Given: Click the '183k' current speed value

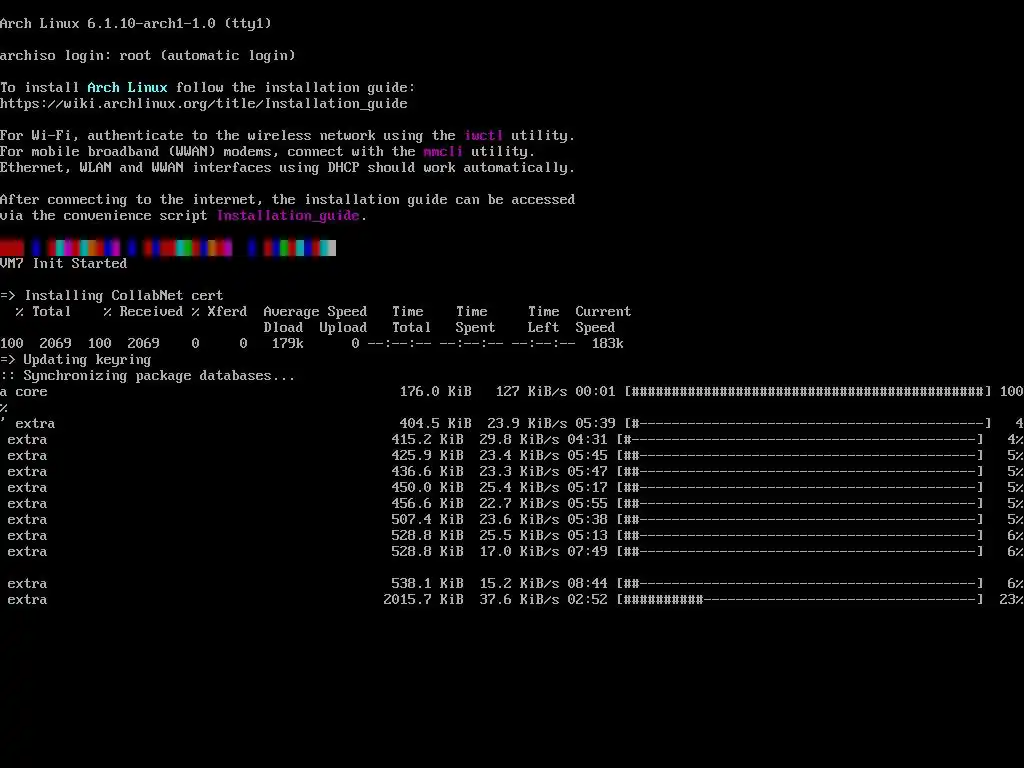Looking at the screenshot, I should [607, 344].
